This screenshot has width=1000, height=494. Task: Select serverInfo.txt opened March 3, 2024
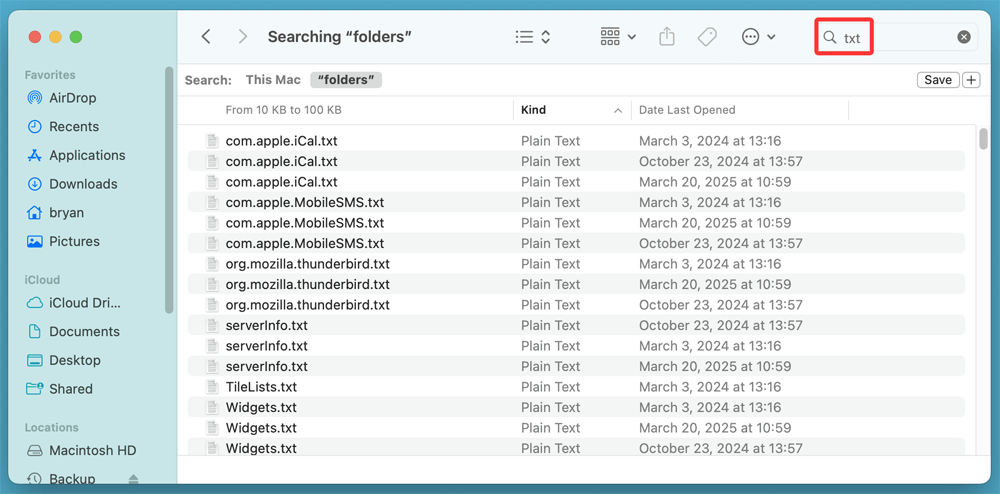(x=576, y=345)
